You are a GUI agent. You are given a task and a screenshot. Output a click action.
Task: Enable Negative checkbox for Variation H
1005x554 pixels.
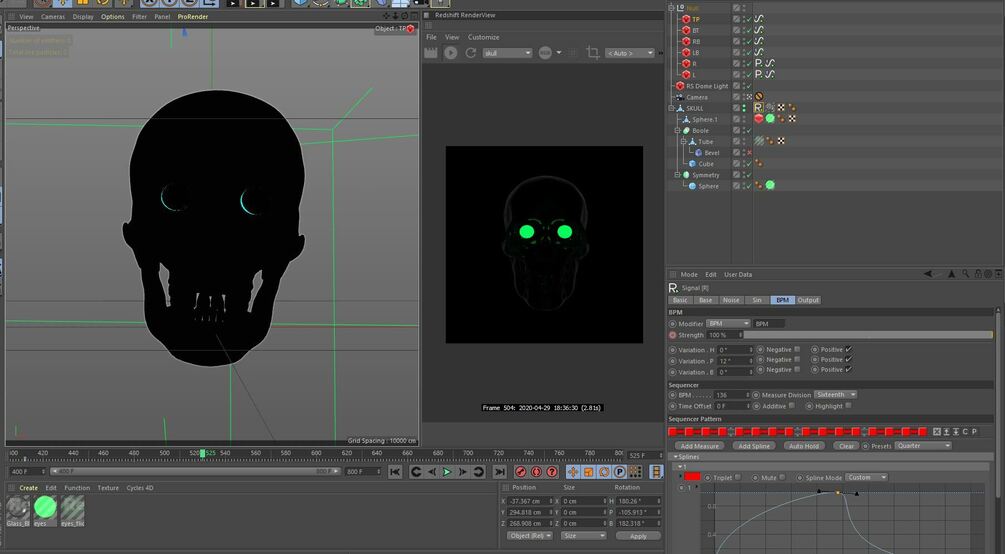pos(797,349)
